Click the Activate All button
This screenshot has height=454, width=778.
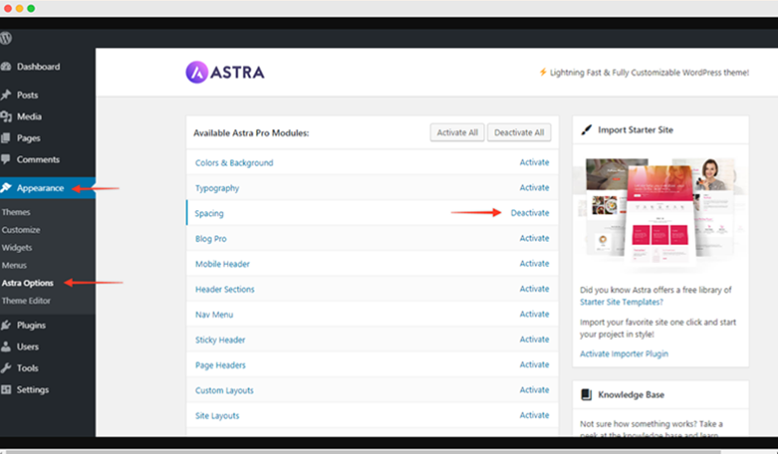[457, 132]
